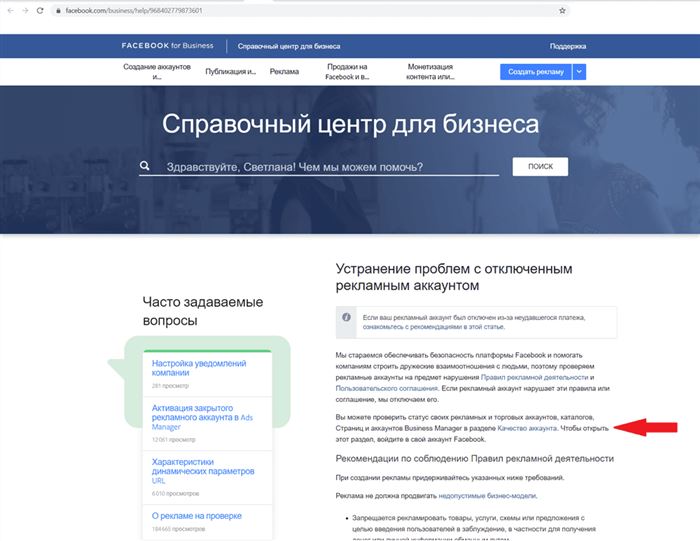Image resolution: width=700 pixels, height=541 pixels.
Task: Click the ПОИСК button
Action: pos(540,166)
